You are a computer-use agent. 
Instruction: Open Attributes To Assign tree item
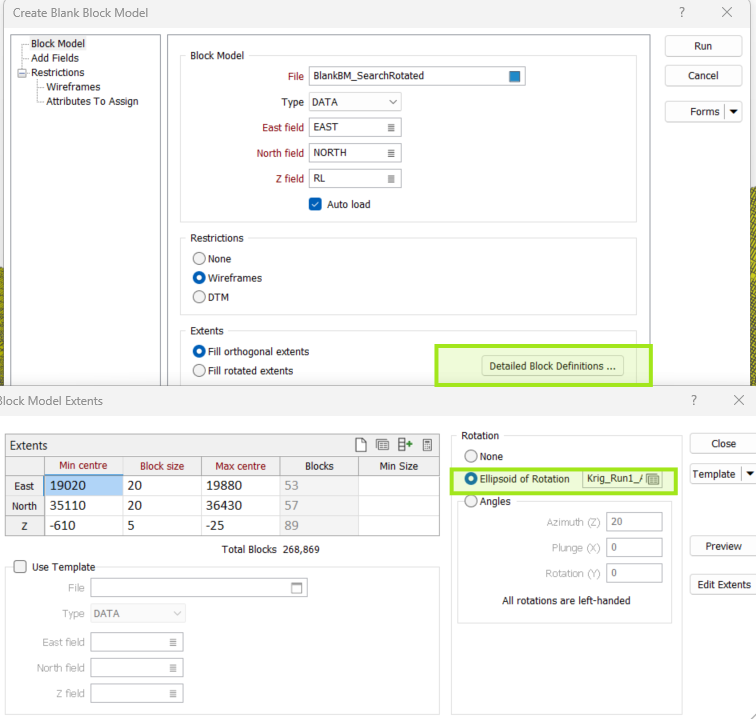(92, 101)
